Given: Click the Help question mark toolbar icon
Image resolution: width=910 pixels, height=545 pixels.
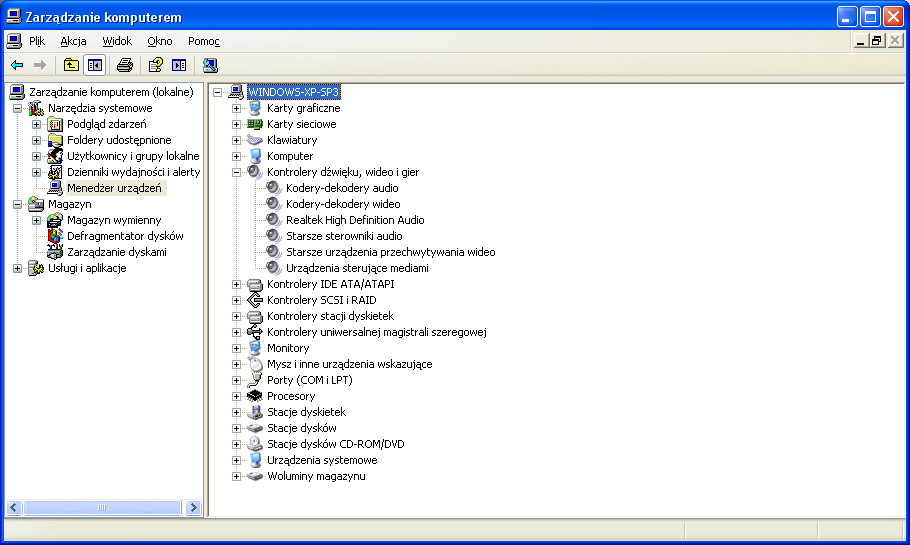Looking at the screenshot, I should (x=155, y=65).
